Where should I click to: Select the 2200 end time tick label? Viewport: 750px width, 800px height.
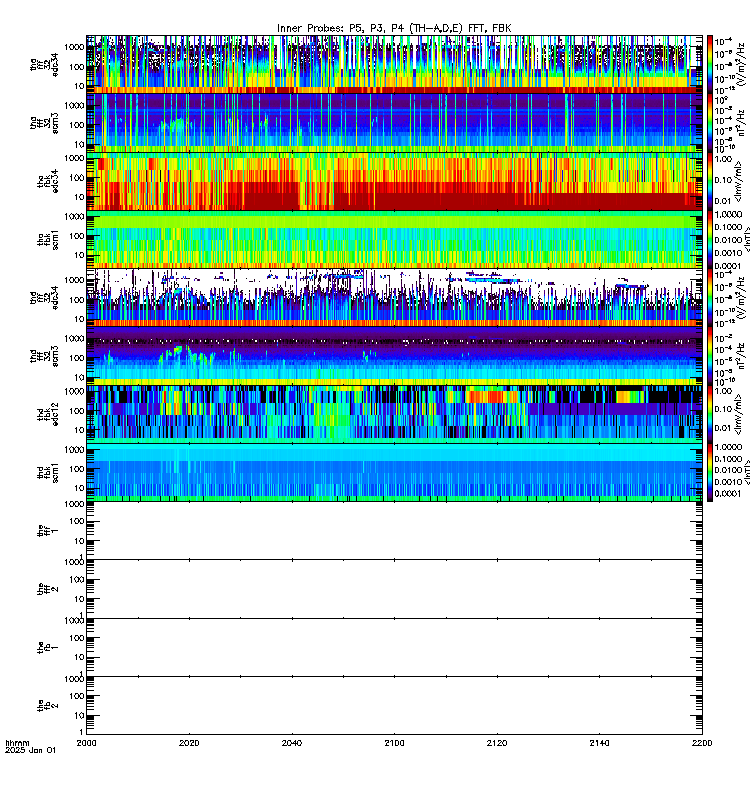pyautogui.click(x=702, y=743)
